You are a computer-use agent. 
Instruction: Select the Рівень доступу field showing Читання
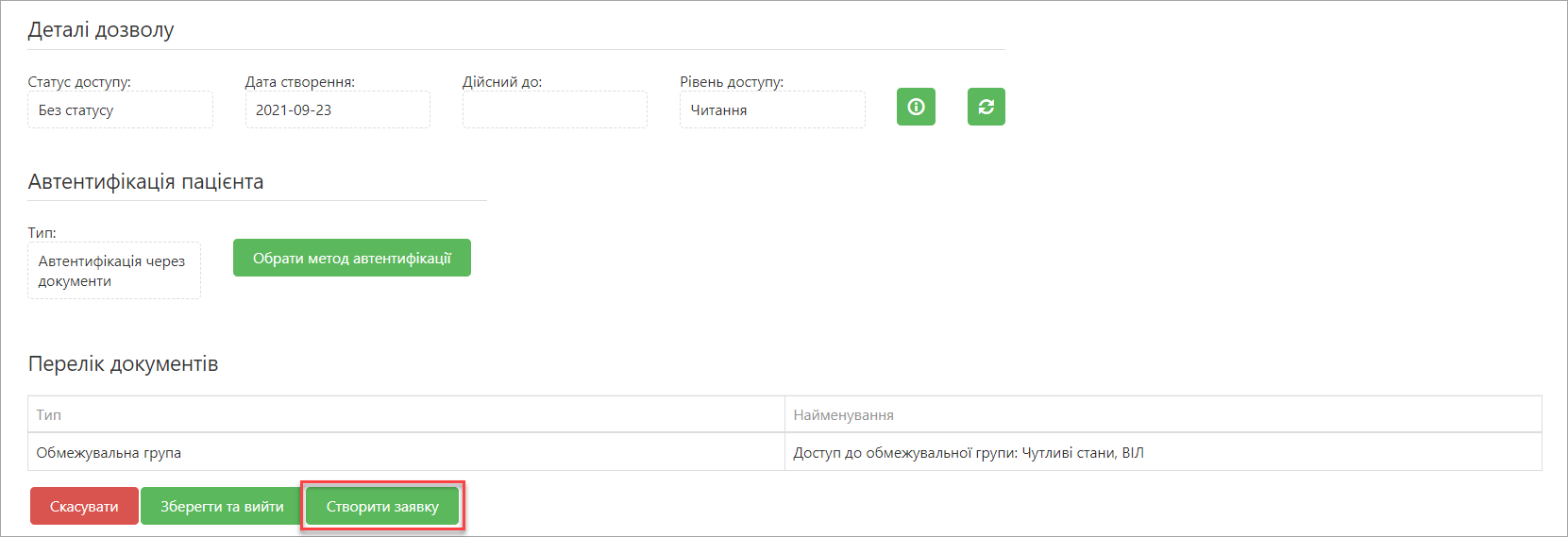[772, 109]
